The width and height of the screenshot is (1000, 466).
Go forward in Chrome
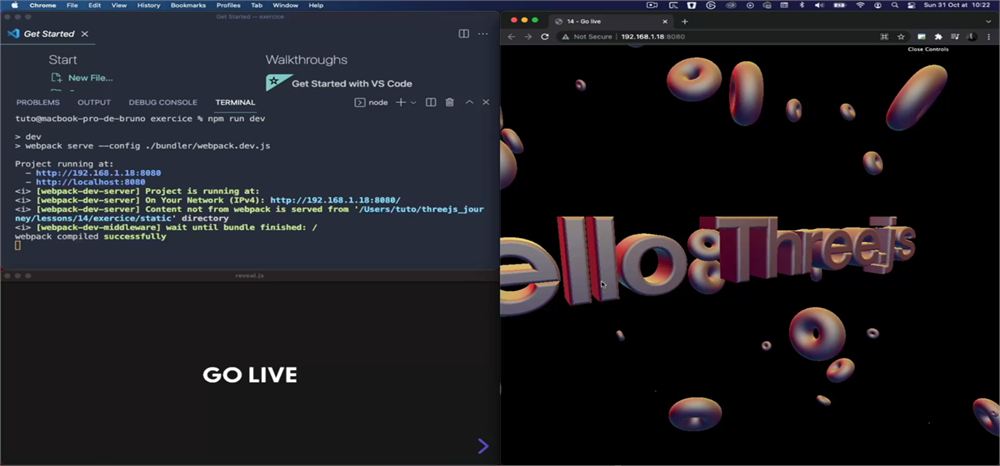point(528,37)
